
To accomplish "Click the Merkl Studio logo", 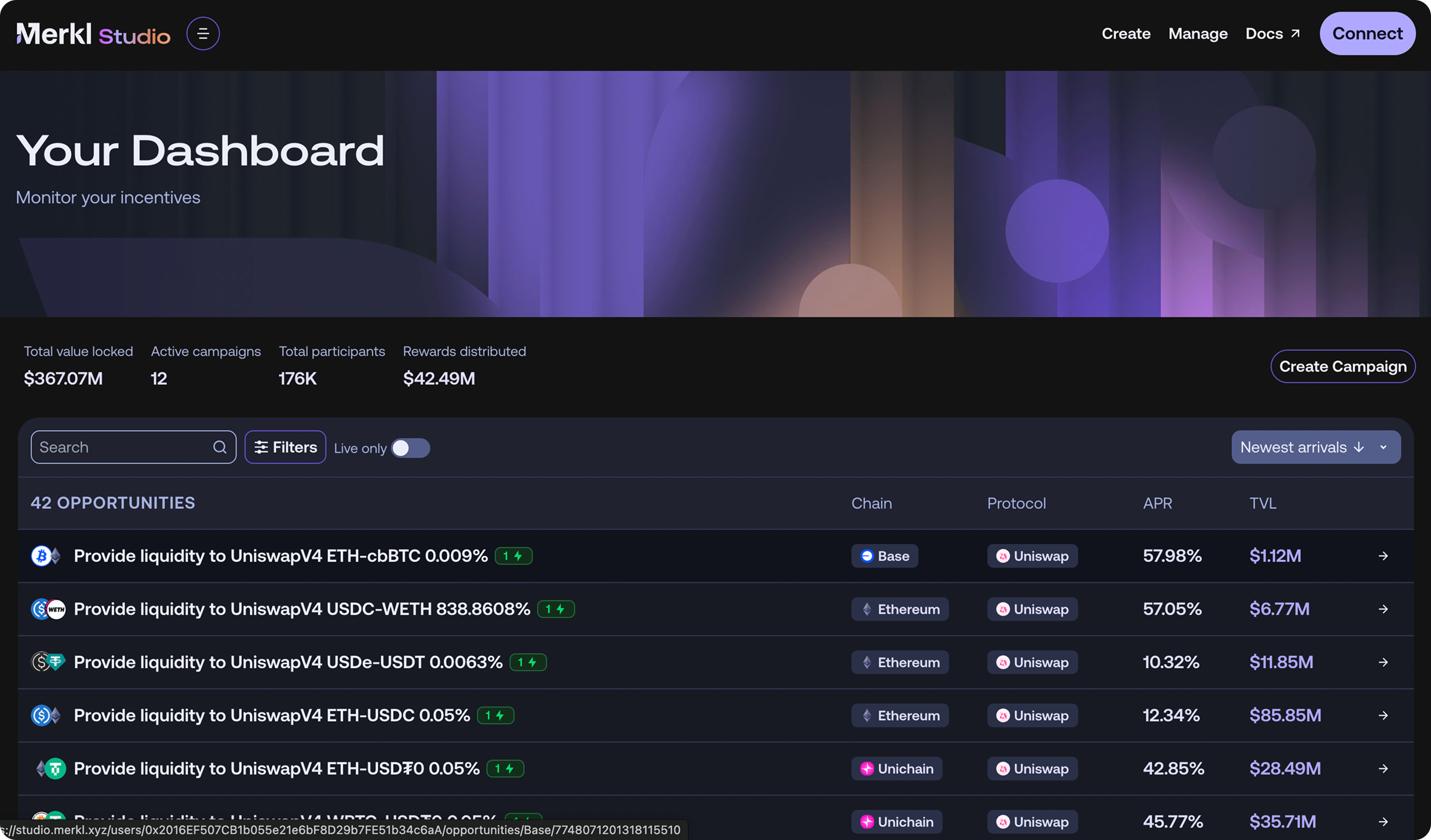I will 93,34.
